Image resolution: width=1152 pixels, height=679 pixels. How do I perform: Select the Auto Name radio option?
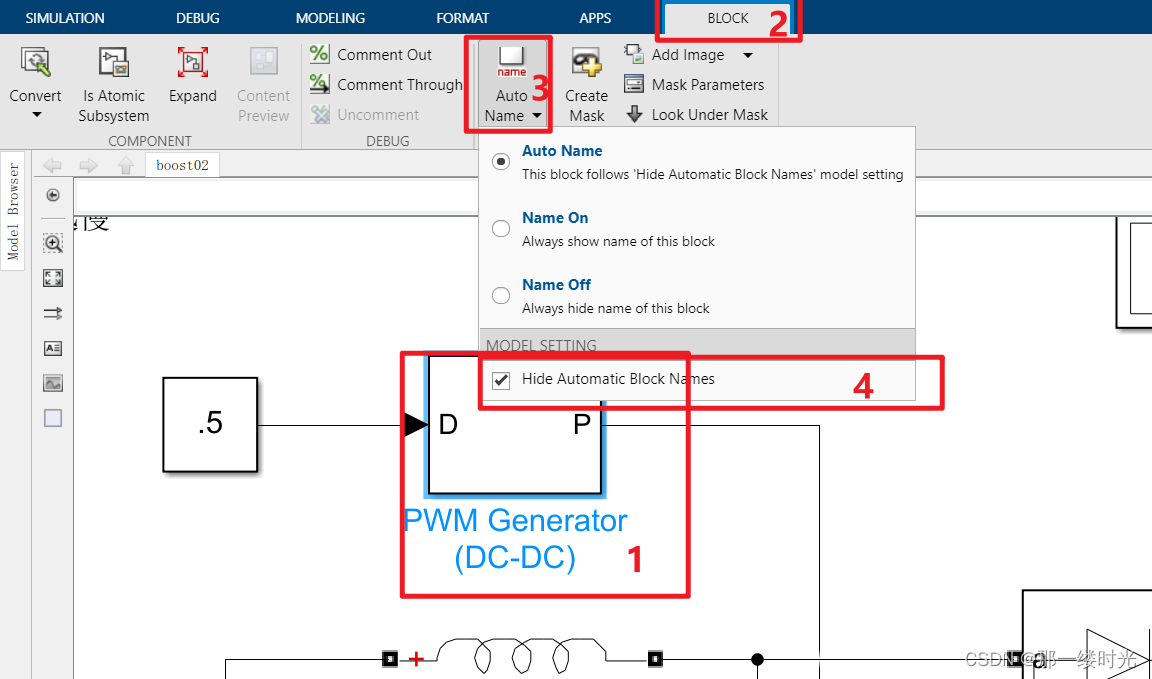click(501, 162)
